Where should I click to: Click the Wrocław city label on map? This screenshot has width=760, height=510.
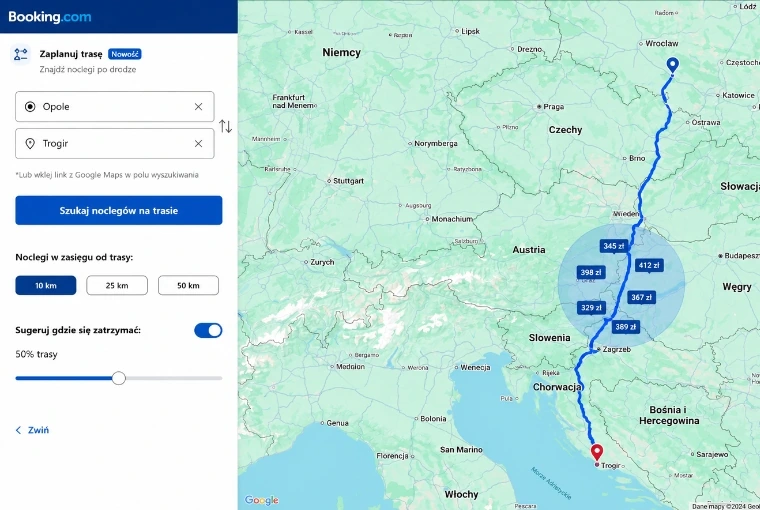click(x=662, y=44)
